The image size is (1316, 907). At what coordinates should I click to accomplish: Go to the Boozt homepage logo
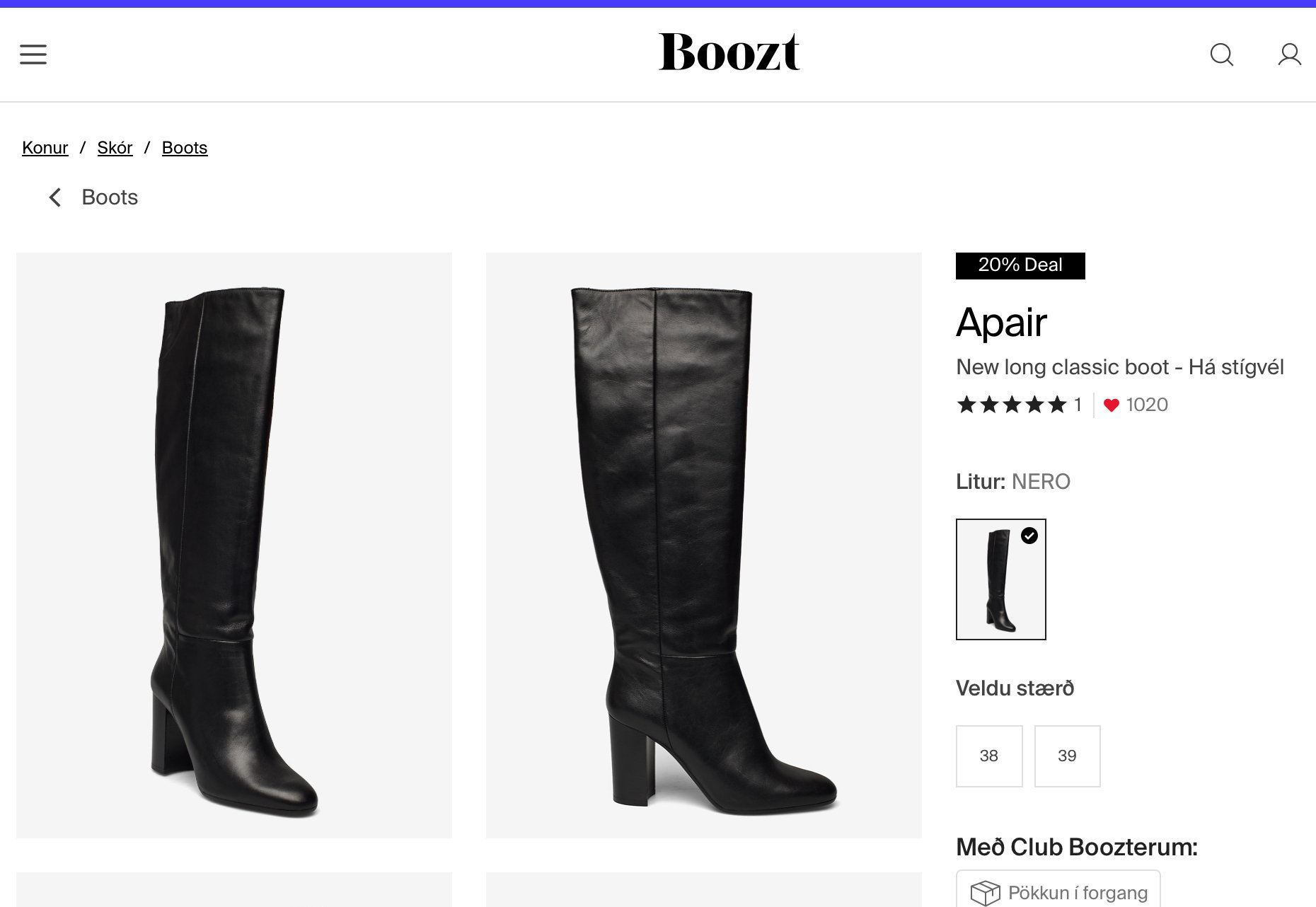tap(729, 52)
